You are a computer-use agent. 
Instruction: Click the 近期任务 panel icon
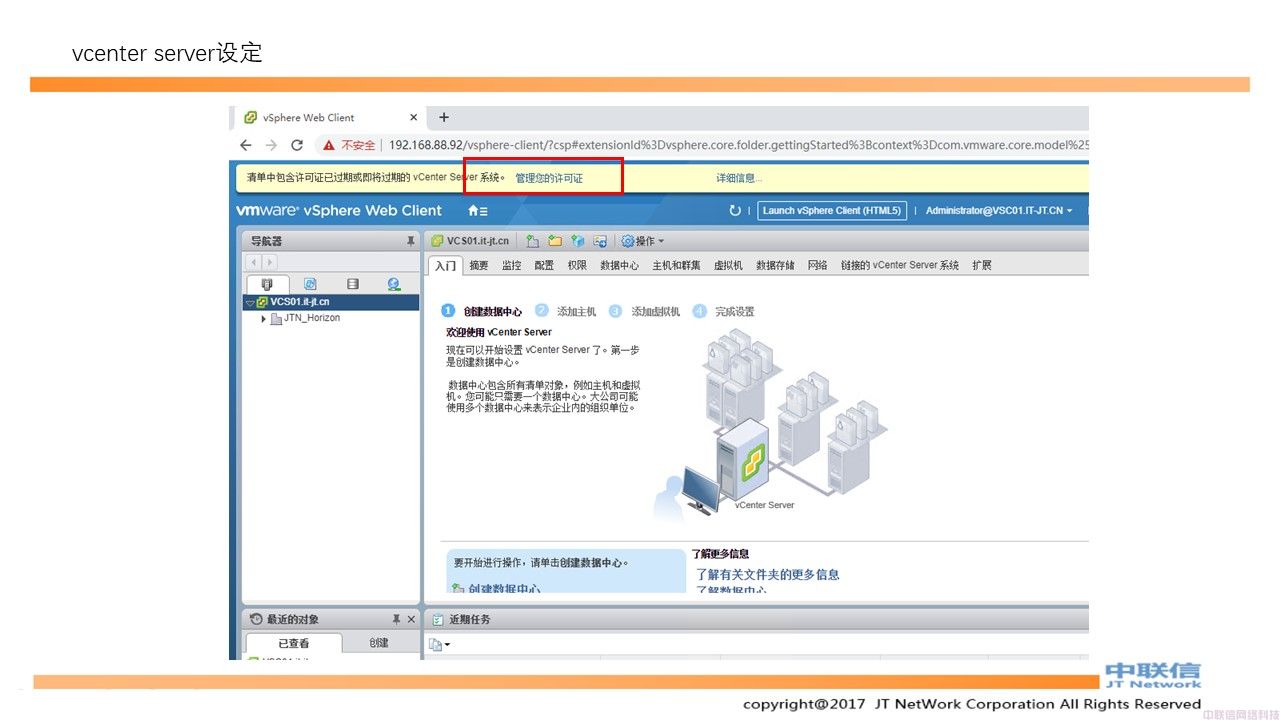[x=438, y=619]
